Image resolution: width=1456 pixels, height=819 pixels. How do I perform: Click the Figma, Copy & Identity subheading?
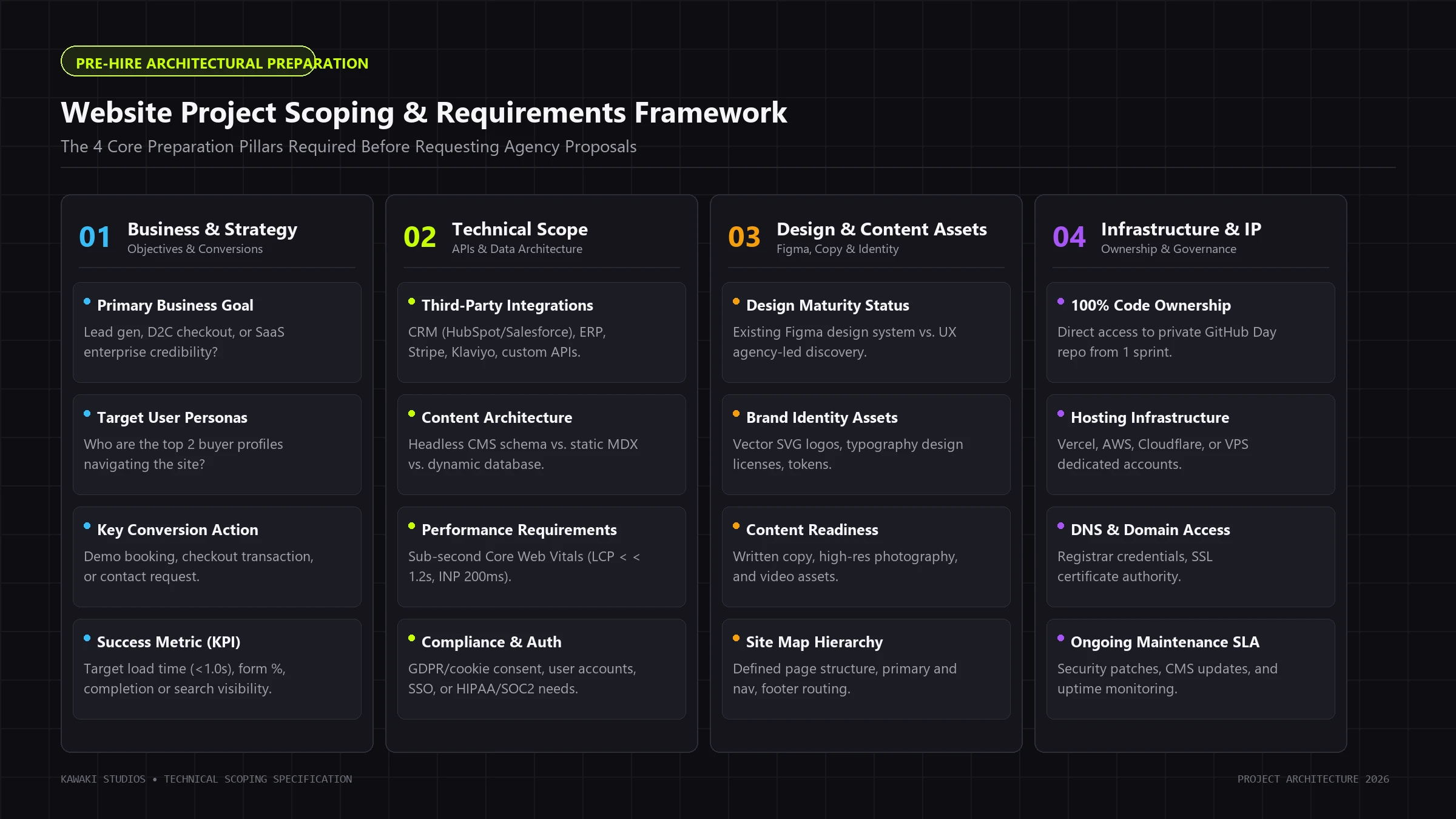pos(838,249)
